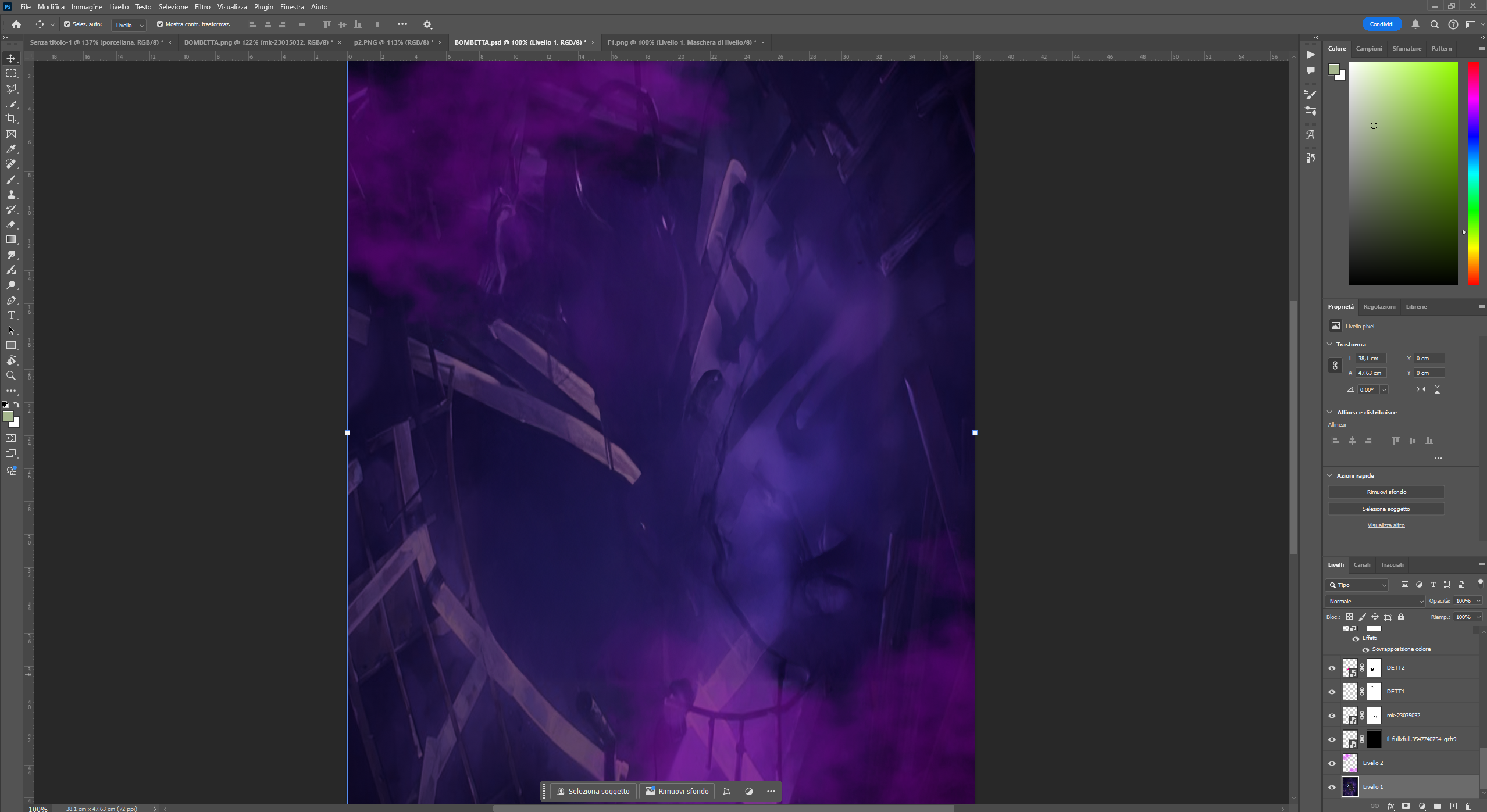Create new layer with plus icon
1487x812 pixels.
click(x=1453, y=806)
